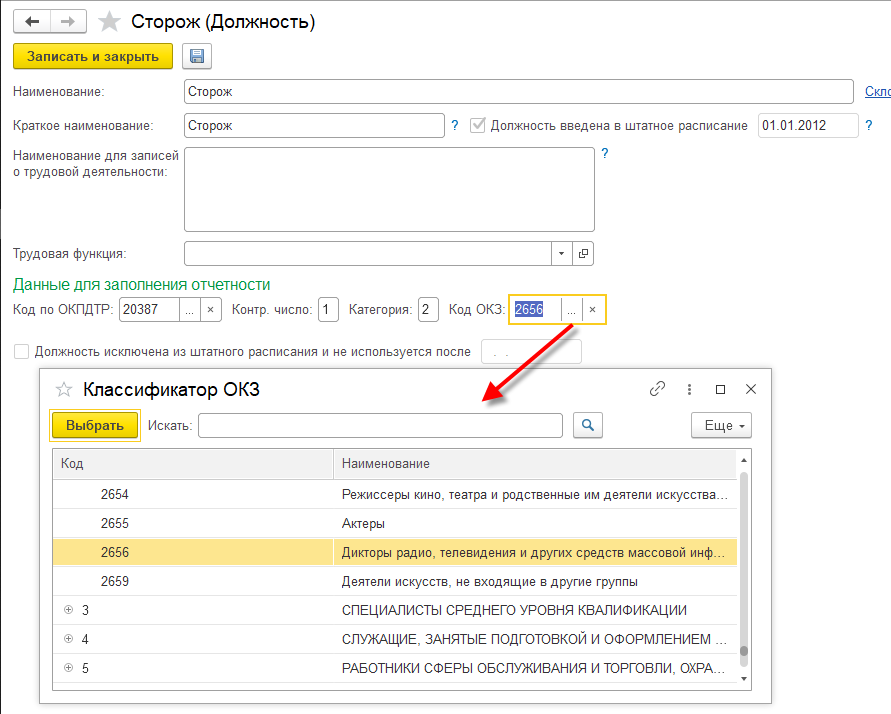Copy link icon in Классификатор ОКЗ window
The width and height of the screenshot is (891, 714).
pos(657,389)
